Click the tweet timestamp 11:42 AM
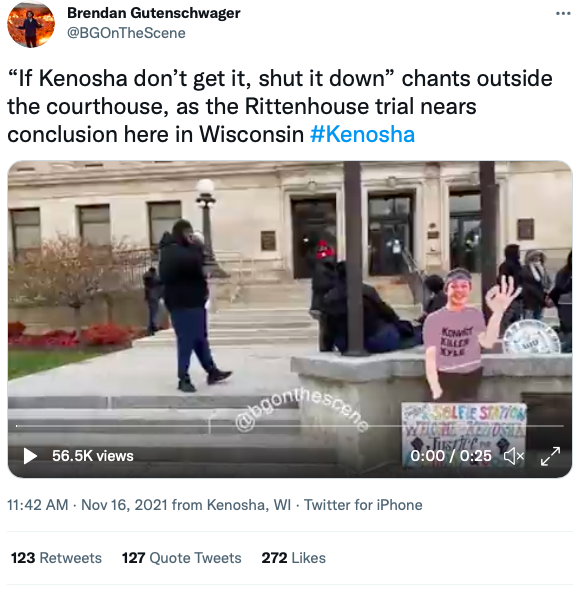 point(38,505)
